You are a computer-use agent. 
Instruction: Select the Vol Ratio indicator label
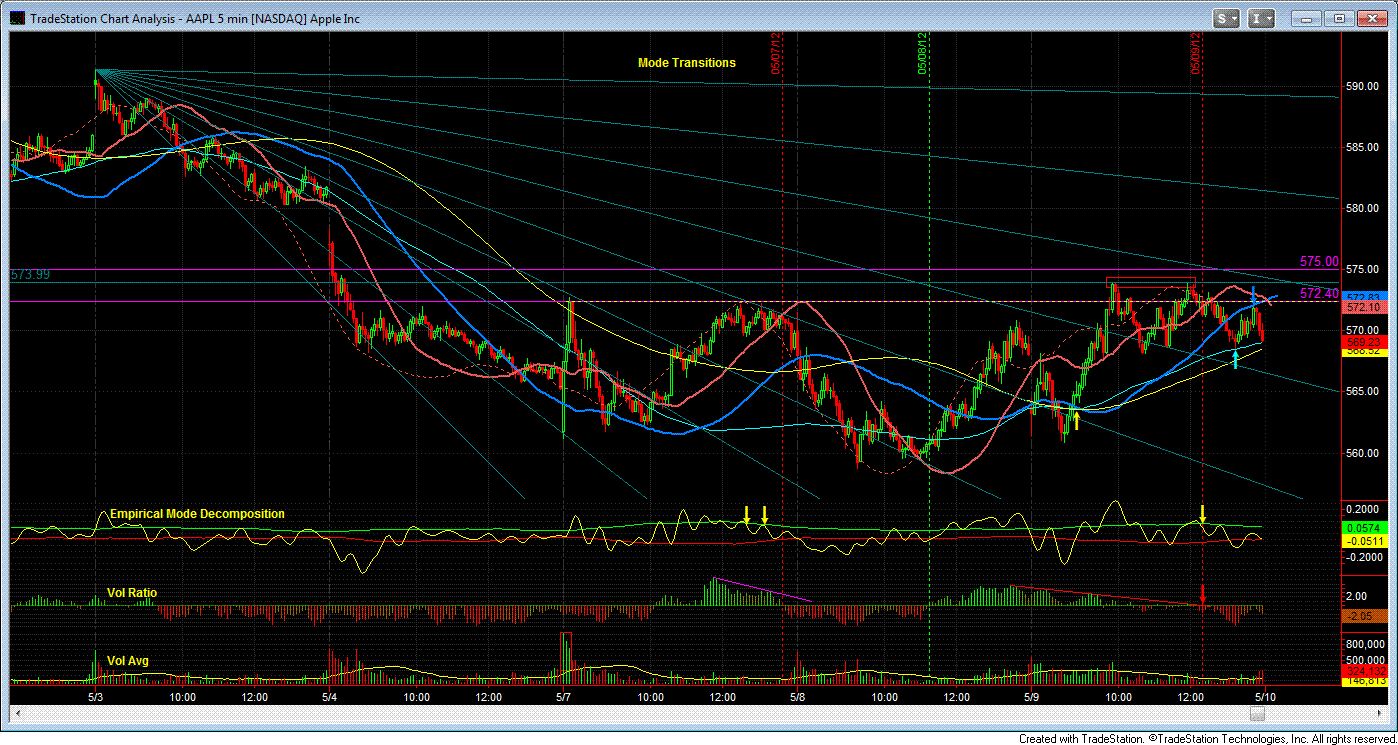pyautogui.click(x=132, y=593)
